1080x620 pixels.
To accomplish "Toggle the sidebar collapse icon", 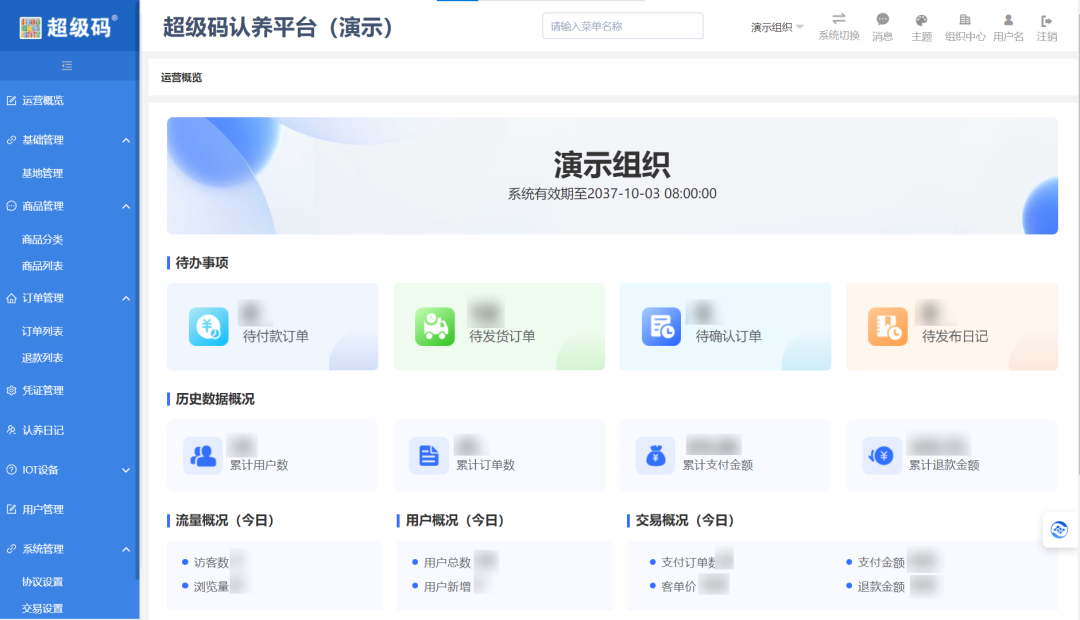I will [x=67, y=66].
